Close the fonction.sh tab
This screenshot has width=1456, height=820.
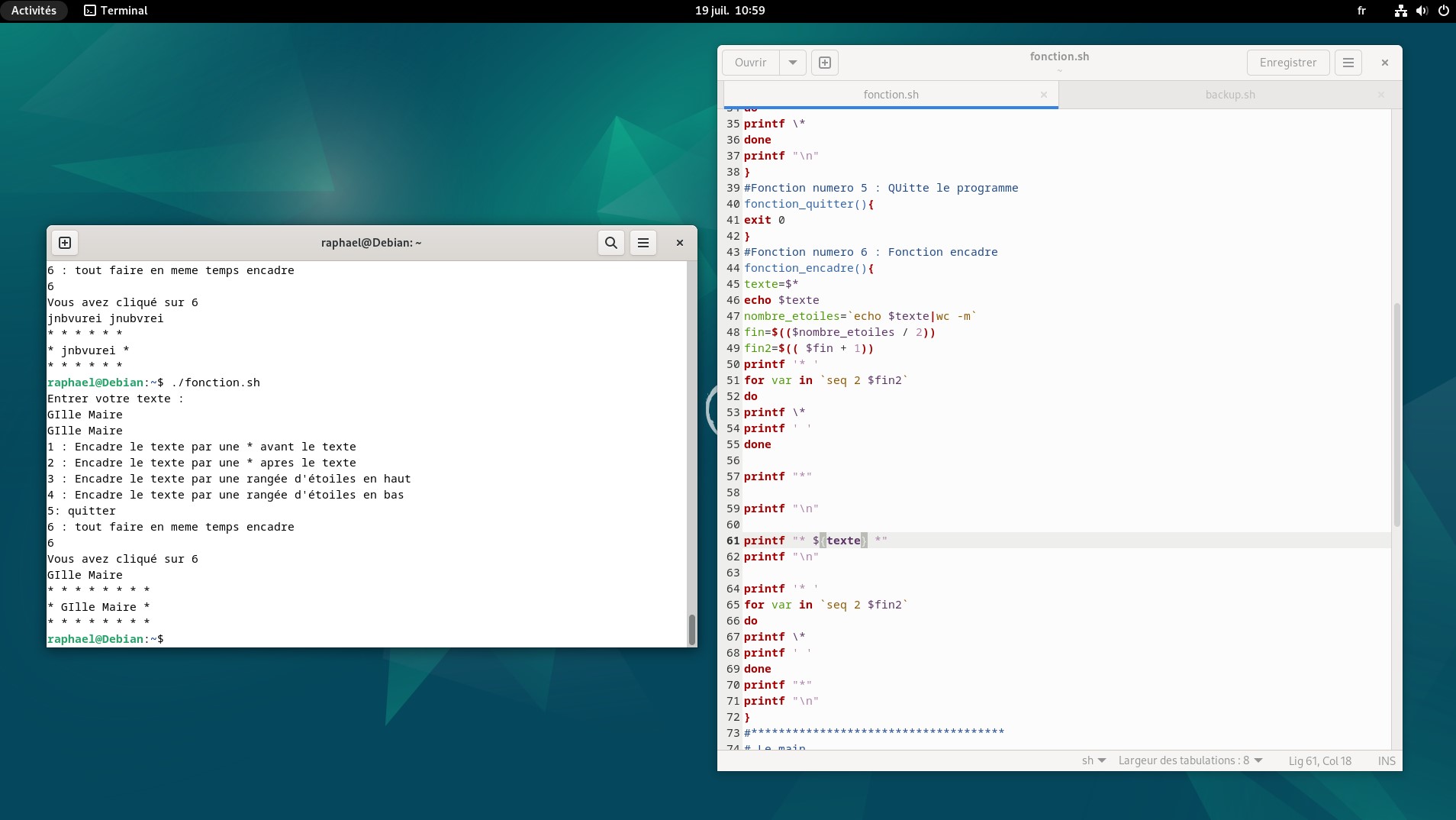1043,95
